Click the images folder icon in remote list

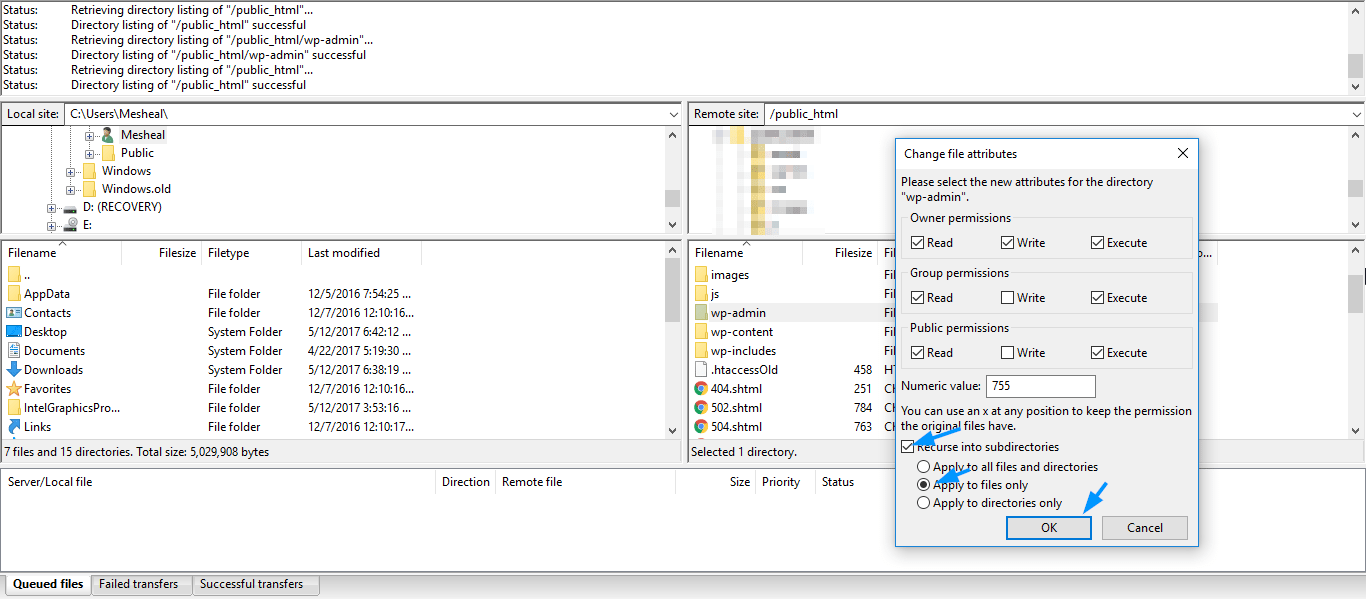(701, 275)
